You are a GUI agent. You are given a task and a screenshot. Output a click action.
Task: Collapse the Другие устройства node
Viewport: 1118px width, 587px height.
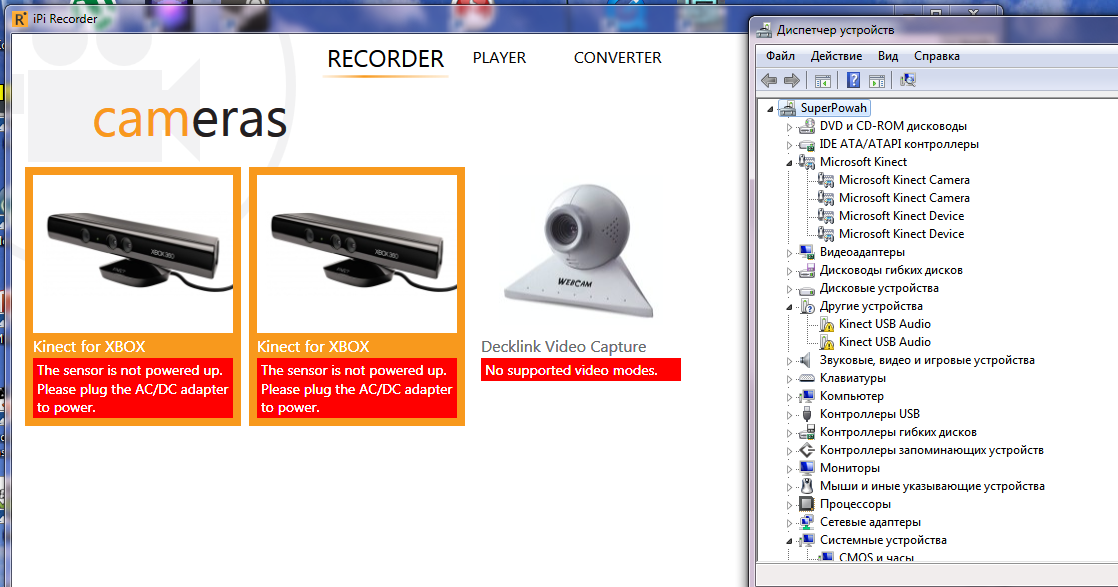tap(789, 307)
